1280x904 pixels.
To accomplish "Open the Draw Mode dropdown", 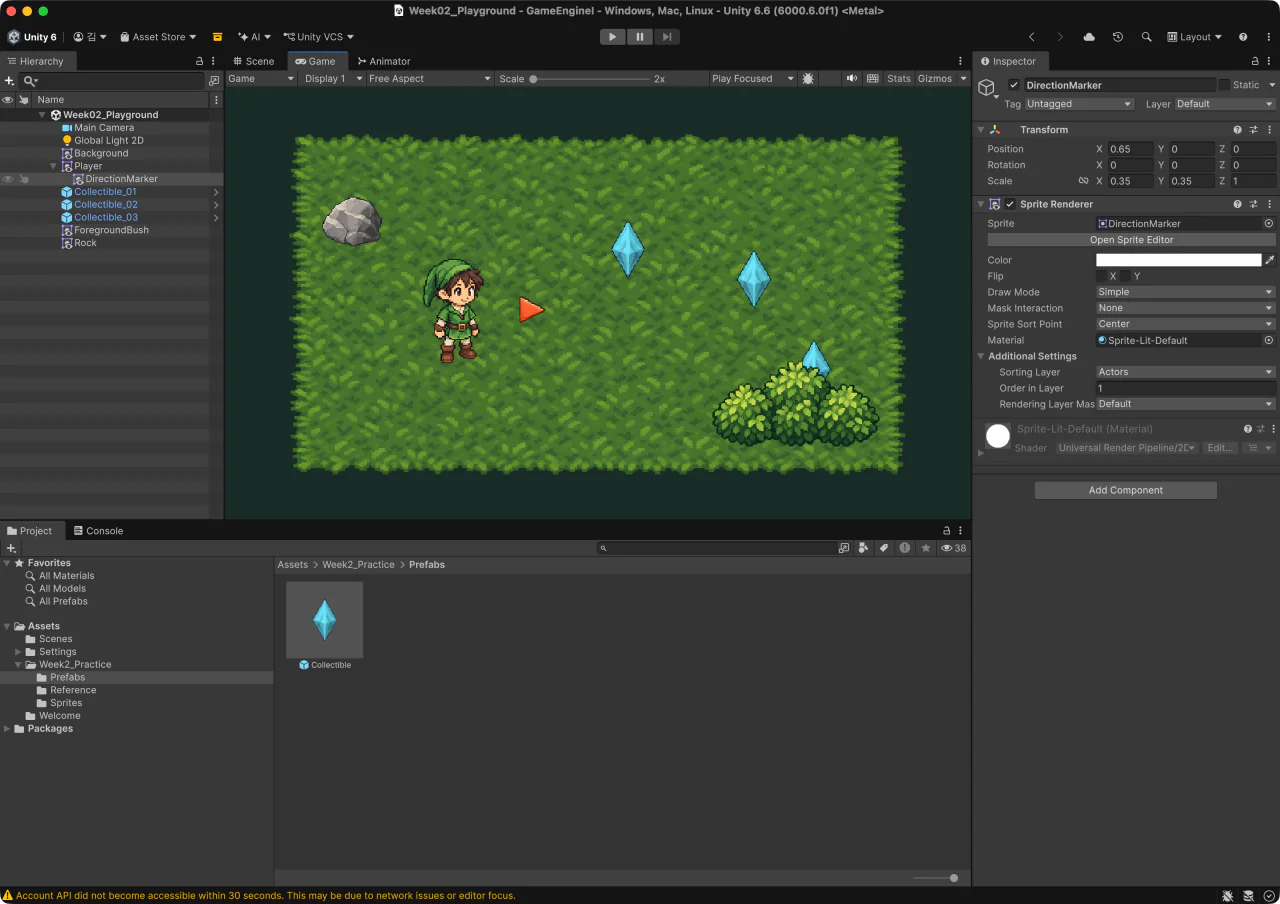I will click(x=1186, y=292).
